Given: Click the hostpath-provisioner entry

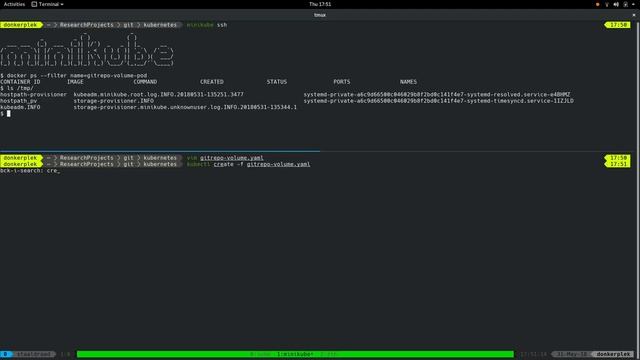Looking at the screenshot, I should click(x=33, y=94).
